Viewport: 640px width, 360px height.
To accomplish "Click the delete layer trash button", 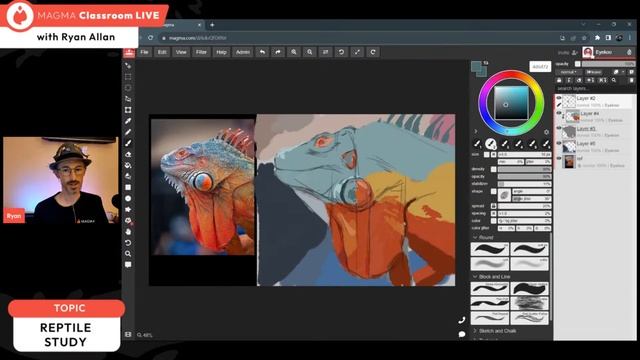I will (x=631, y=80).
